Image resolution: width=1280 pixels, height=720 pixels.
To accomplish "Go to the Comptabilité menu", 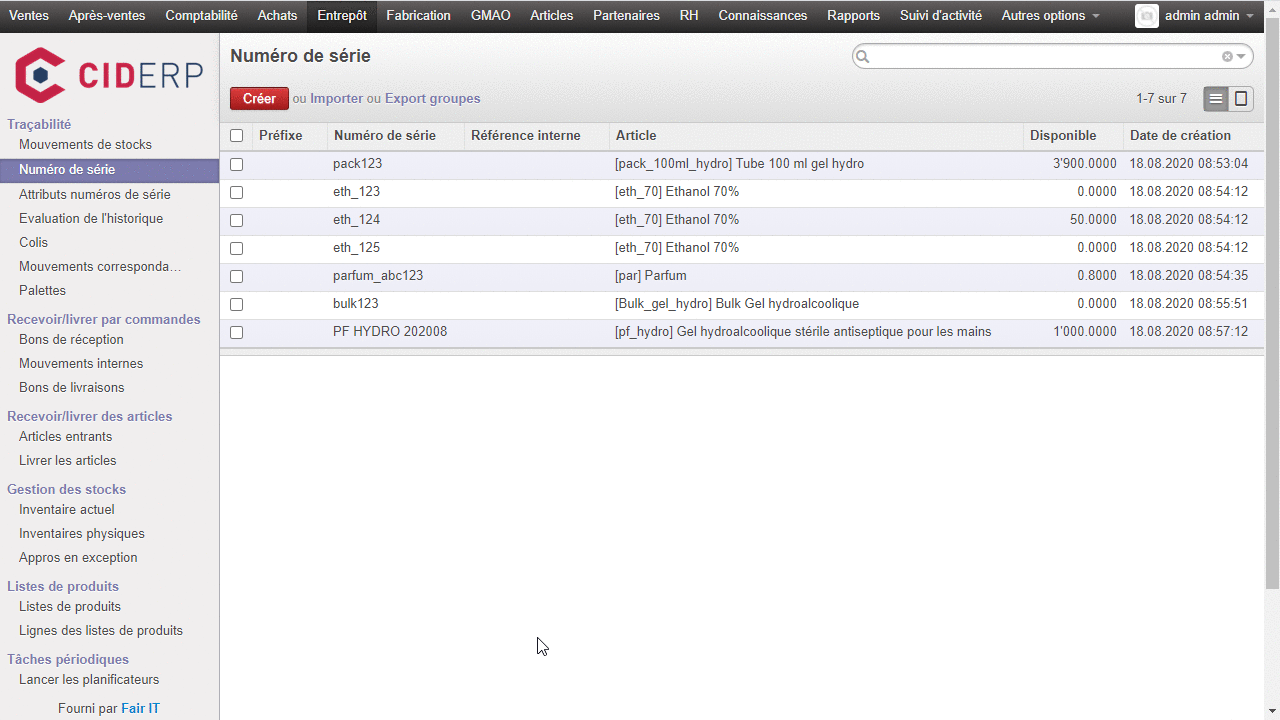I will pos(201,16).
